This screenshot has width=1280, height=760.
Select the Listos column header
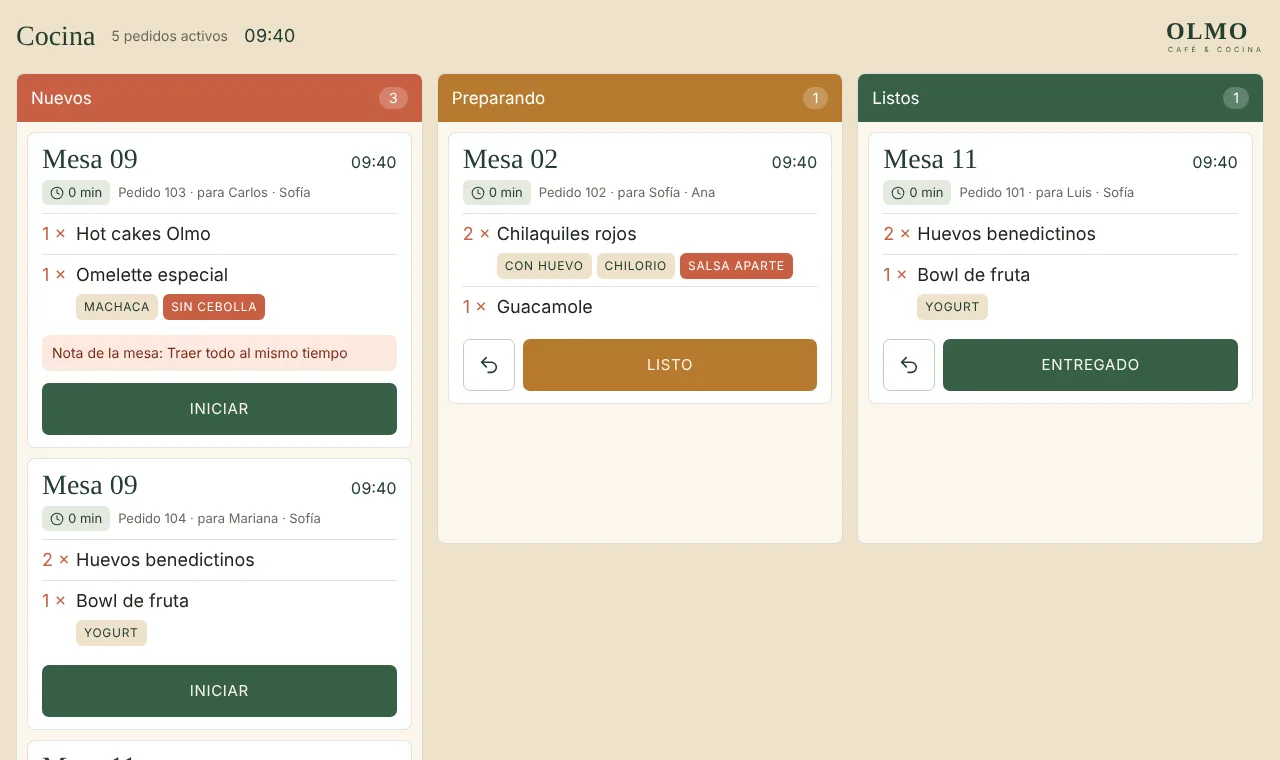pyautogui.click(x=1060, y=98)
